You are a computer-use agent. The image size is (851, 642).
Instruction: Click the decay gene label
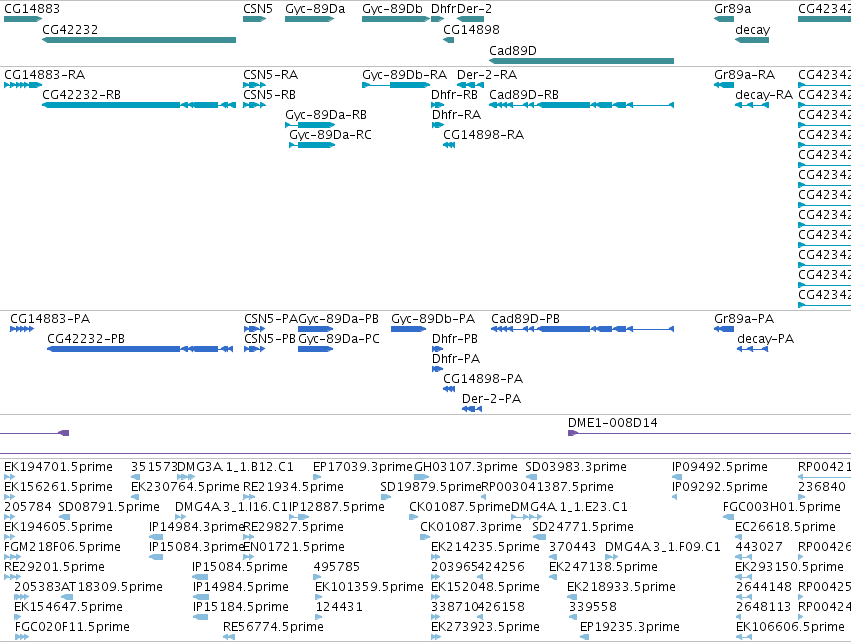click(752, 29)
